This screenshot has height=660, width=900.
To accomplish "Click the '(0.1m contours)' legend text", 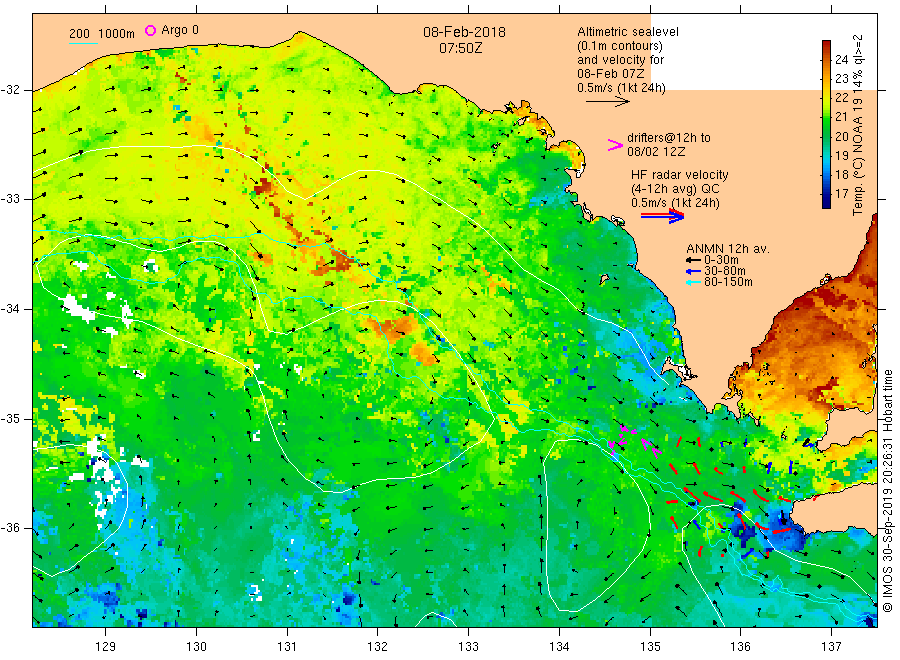I will point(620,46).
